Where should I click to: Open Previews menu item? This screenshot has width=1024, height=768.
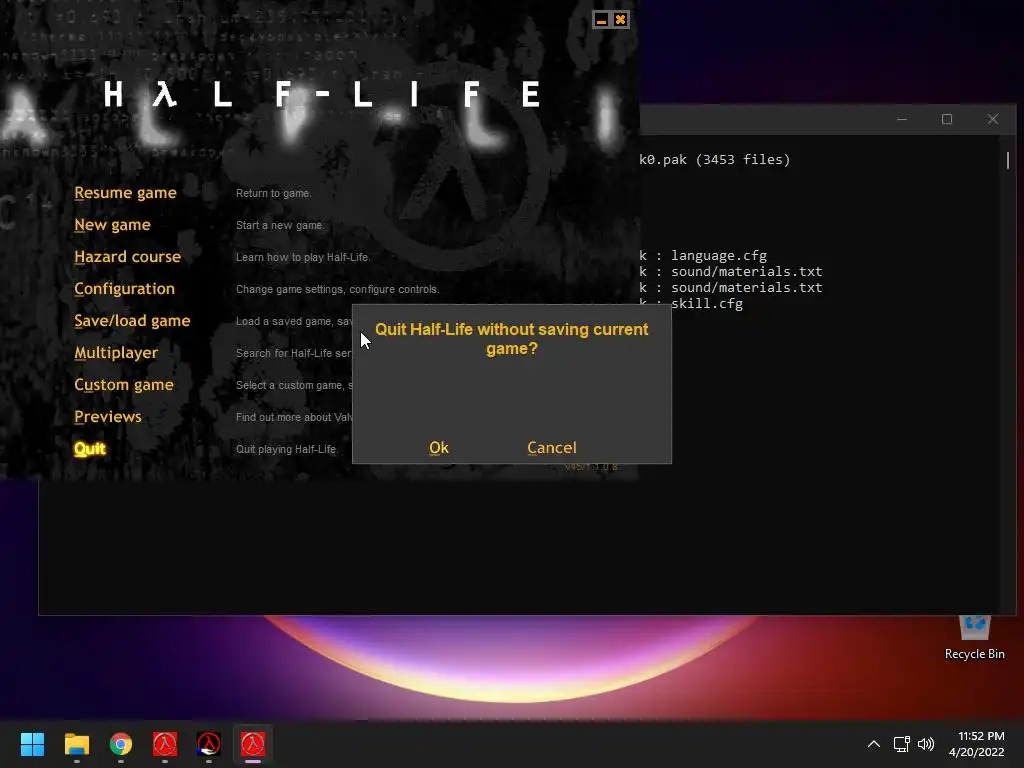[108, 417]
